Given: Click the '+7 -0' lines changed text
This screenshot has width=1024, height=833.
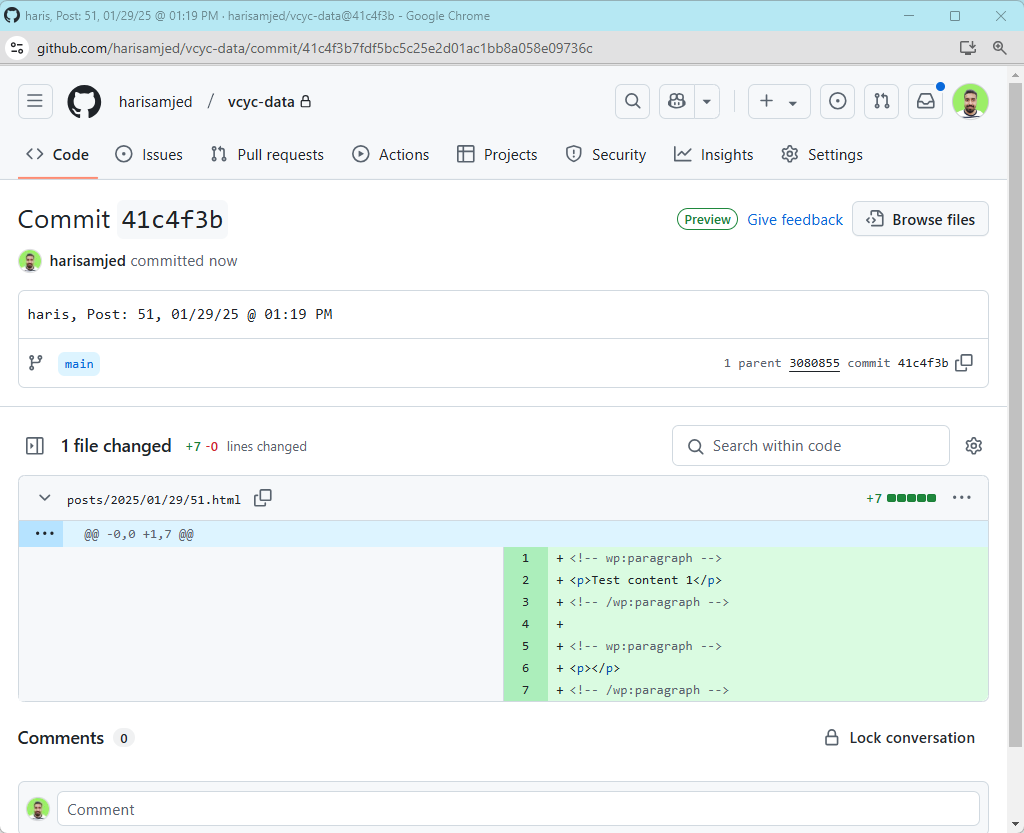Looking at the screenshot, I should coord(202,447).
